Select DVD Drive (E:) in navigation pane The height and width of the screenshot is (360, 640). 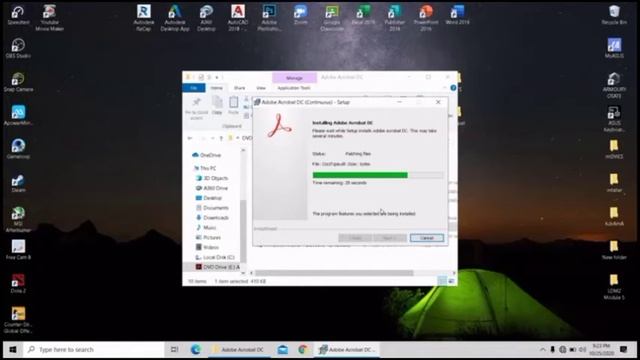click(218, 267)
